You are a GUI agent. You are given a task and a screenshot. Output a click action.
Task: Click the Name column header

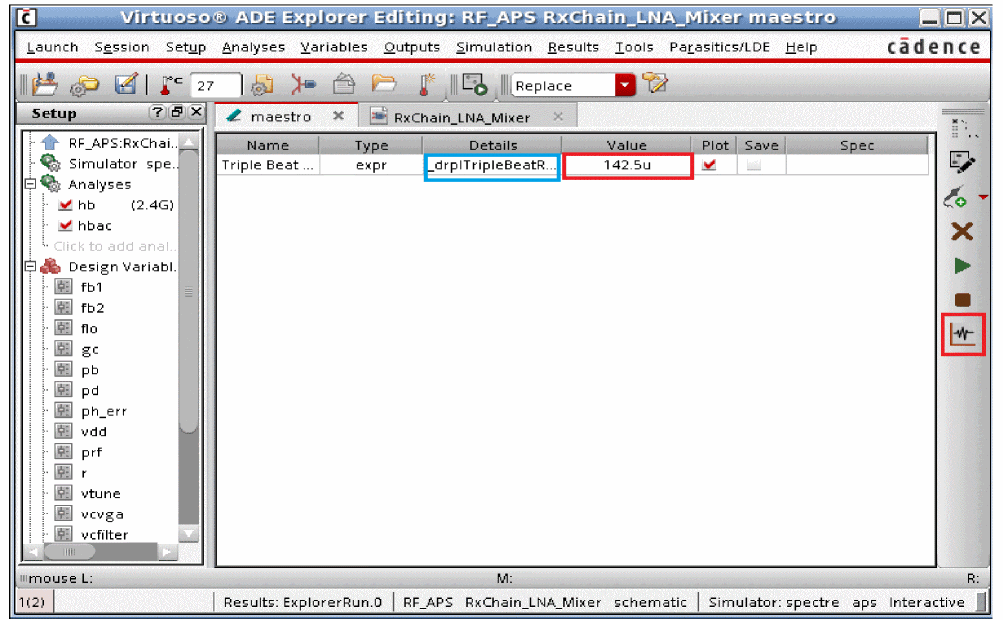coord(267,145)
